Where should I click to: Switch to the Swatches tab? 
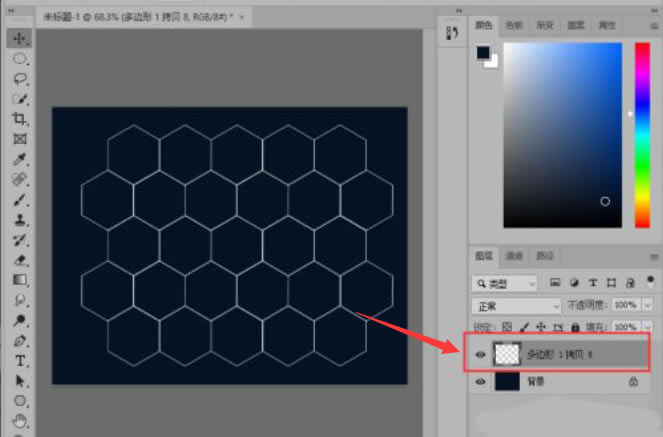click(x=514, y=25)
